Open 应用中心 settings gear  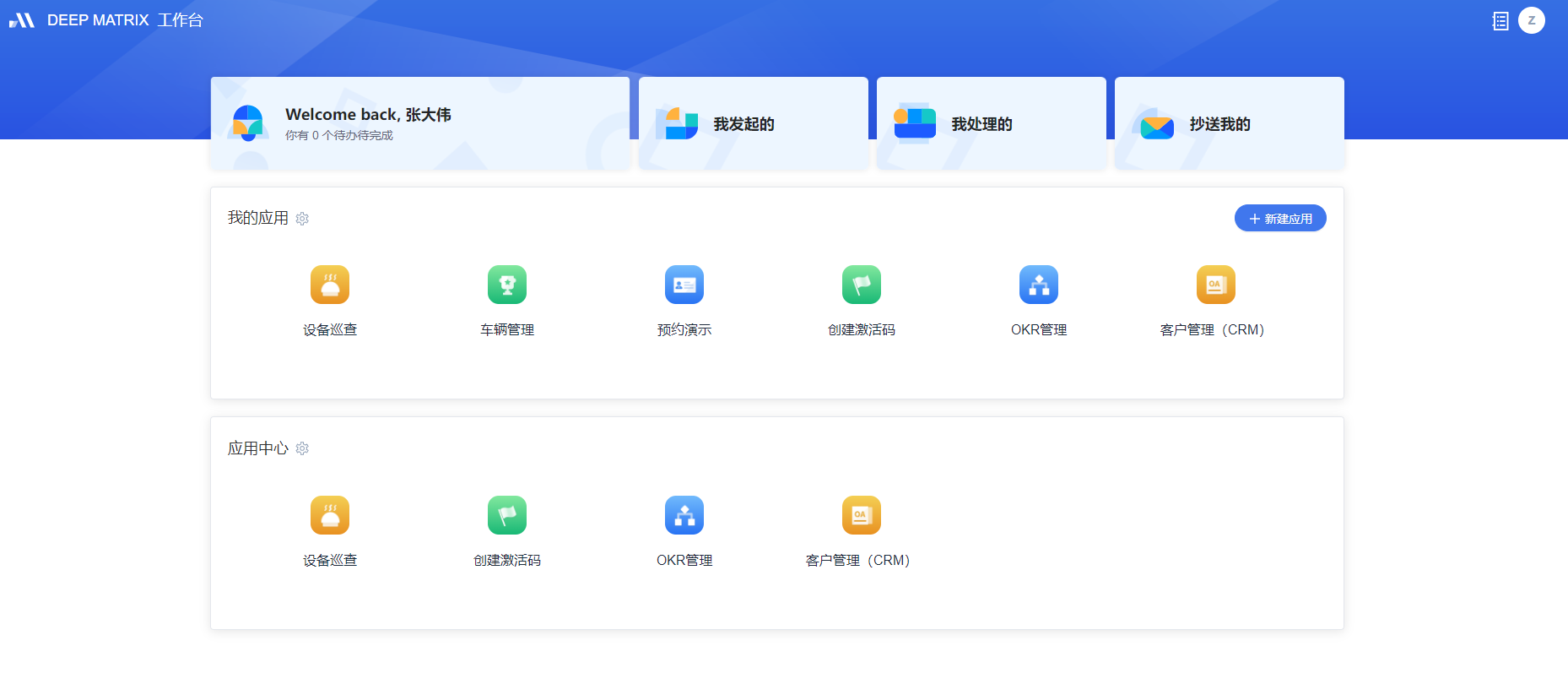pyautogui.click(x=302, y=448)
